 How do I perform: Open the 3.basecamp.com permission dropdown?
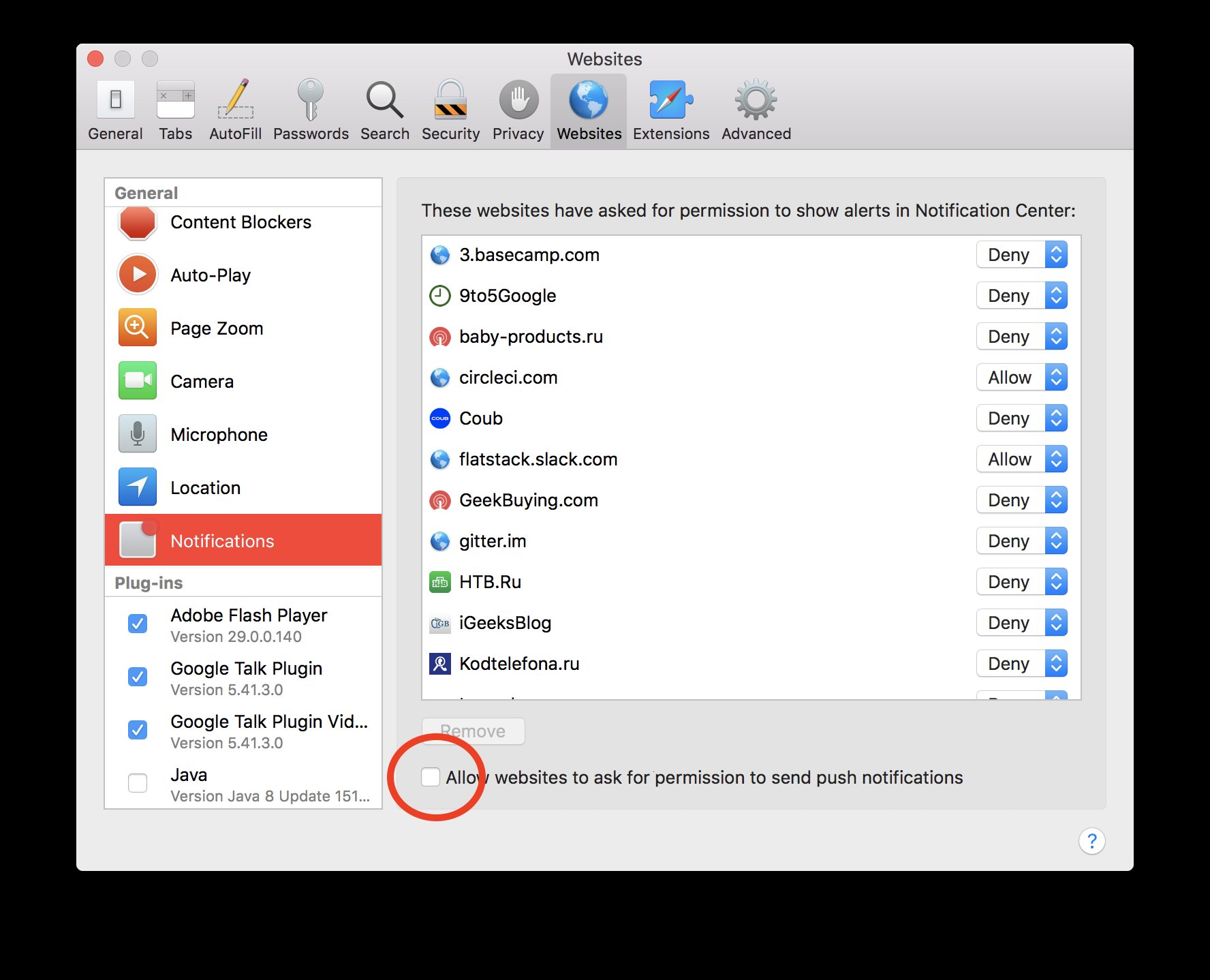(1021, 255)
